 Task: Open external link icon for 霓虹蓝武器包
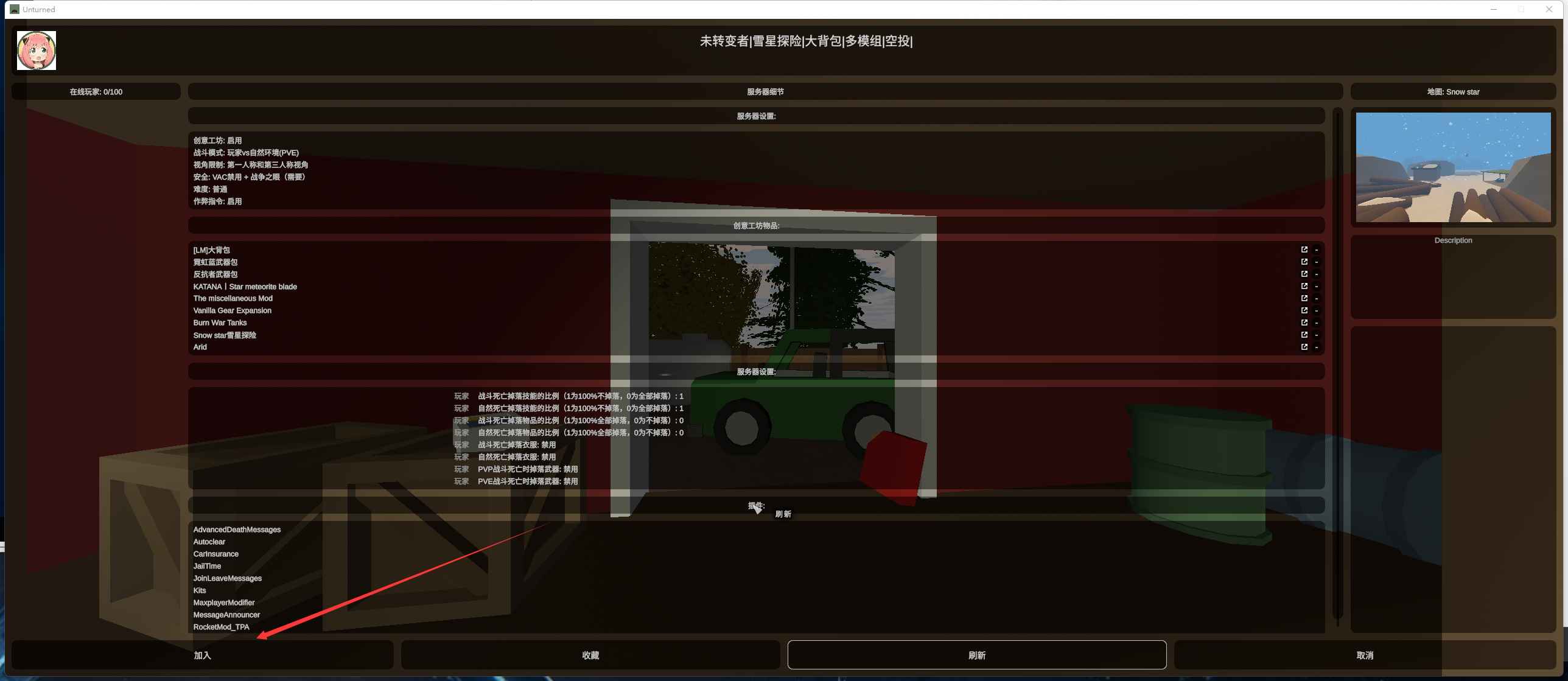click(1304, 262)
